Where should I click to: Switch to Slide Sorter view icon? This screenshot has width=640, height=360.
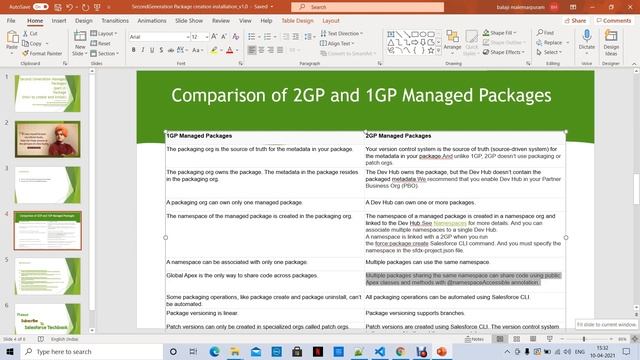click(x=516, y=339)
